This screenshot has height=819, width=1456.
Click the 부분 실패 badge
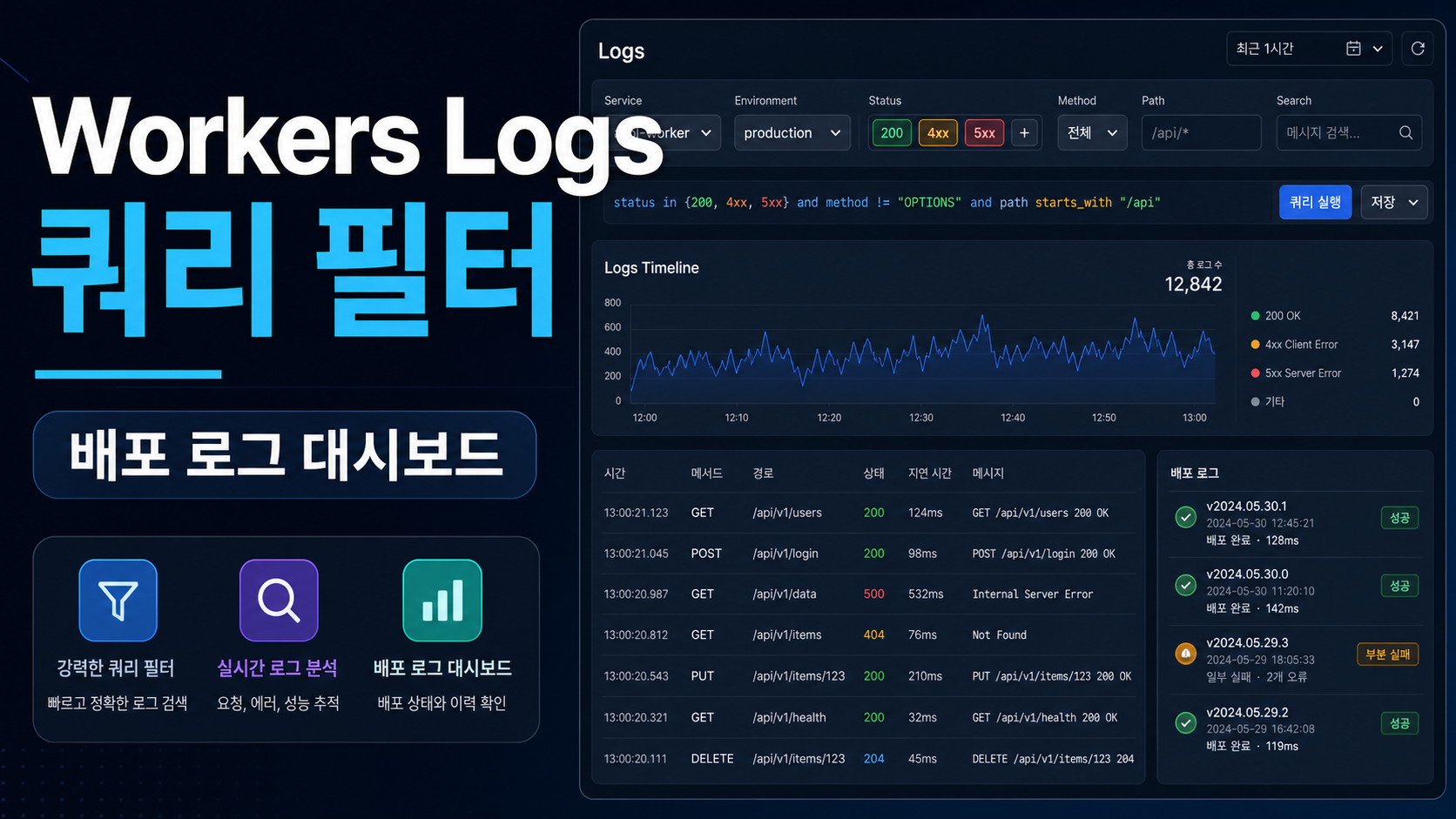1387,655
